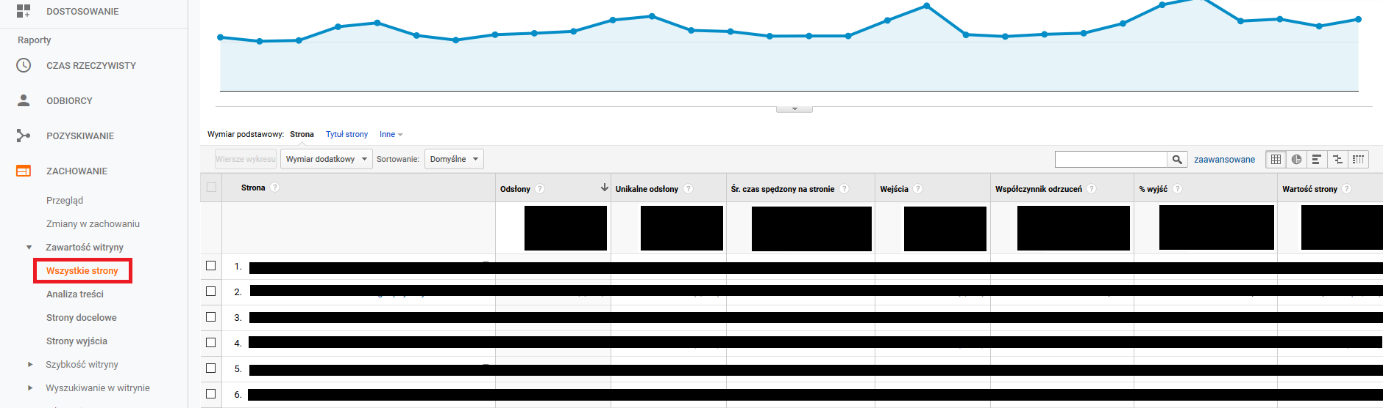
Task: Click the POZYSKIWANIE menu label
Action: point(80,136)
